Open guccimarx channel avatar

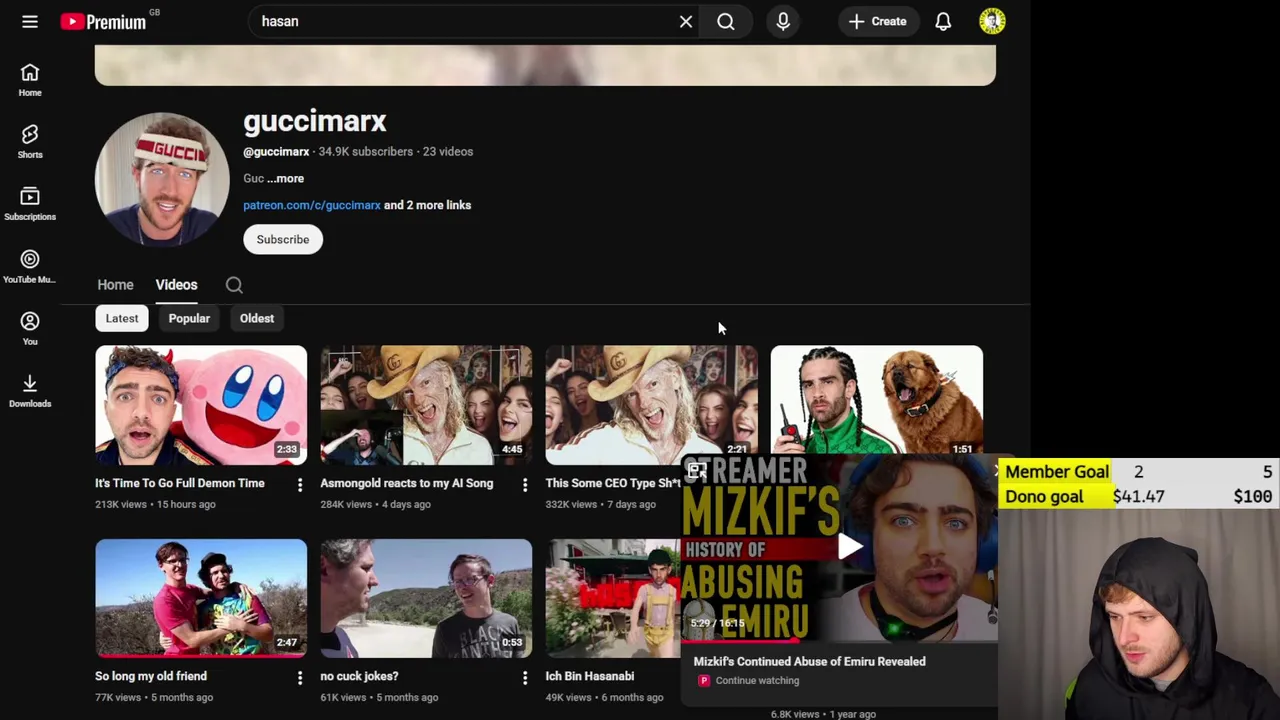click(x=162, y=179)
